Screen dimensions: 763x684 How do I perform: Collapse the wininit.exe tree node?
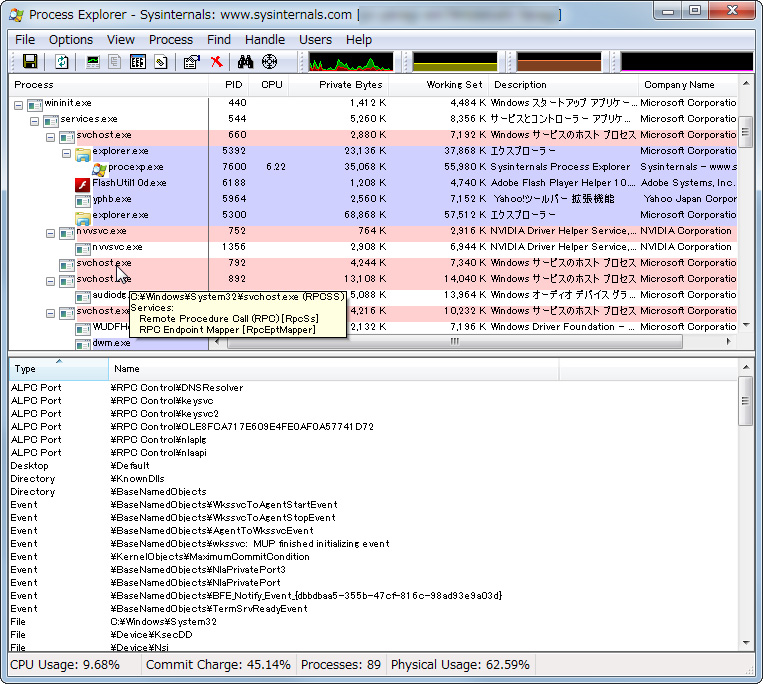coord(18,105)
